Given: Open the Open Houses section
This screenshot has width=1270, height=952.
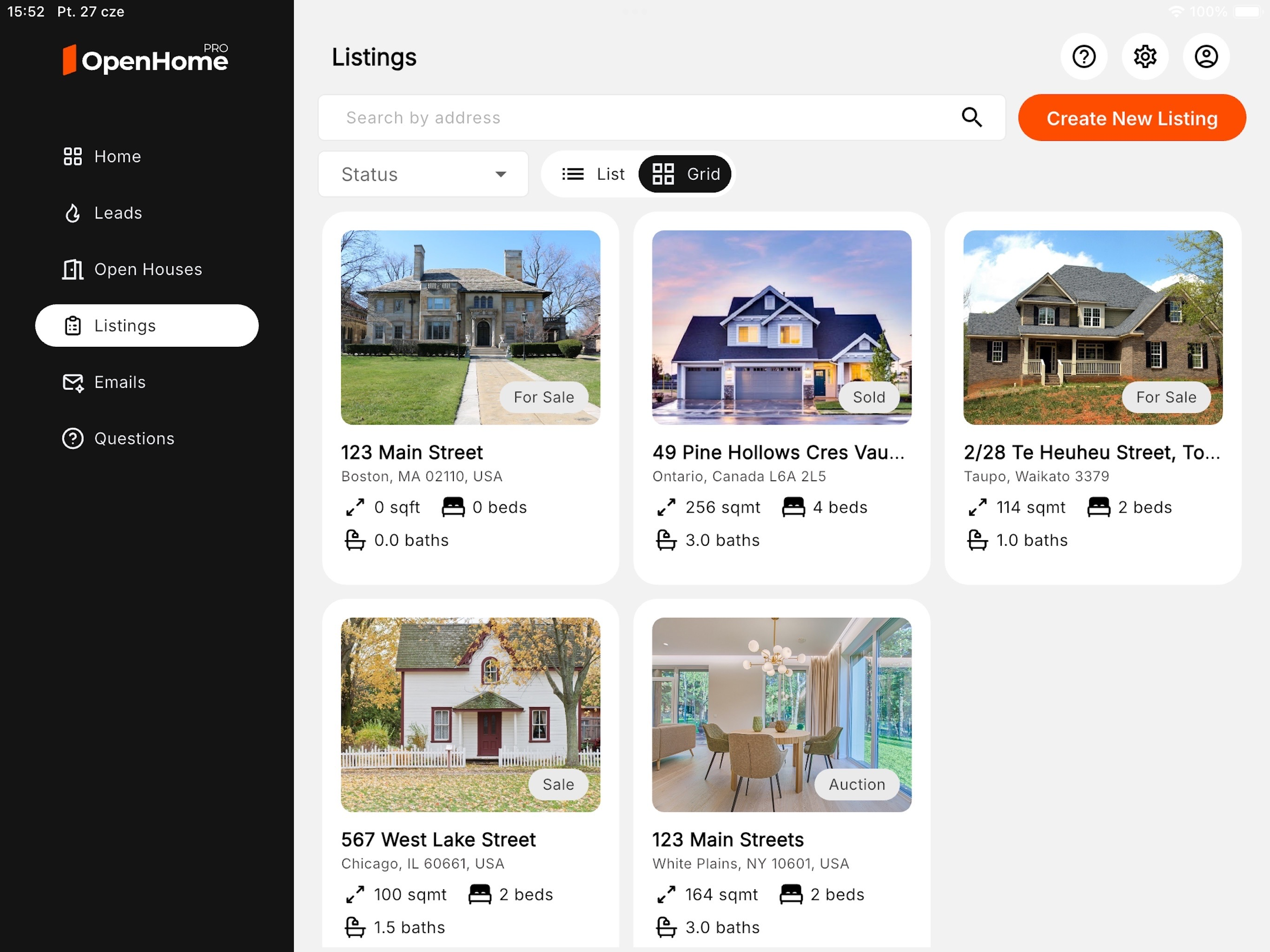Looking at the screenshot, I should (x=146, y=269).
